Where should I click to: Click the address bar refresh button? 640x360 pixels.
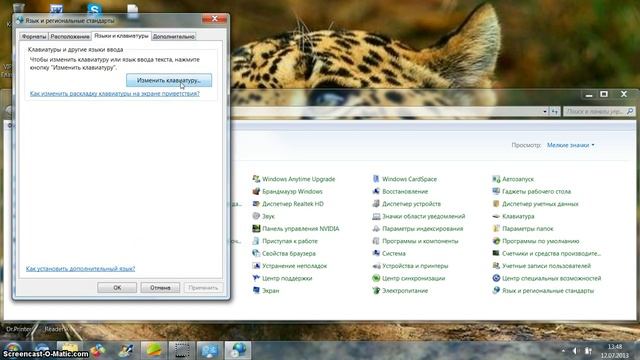(x=554, y=111)
